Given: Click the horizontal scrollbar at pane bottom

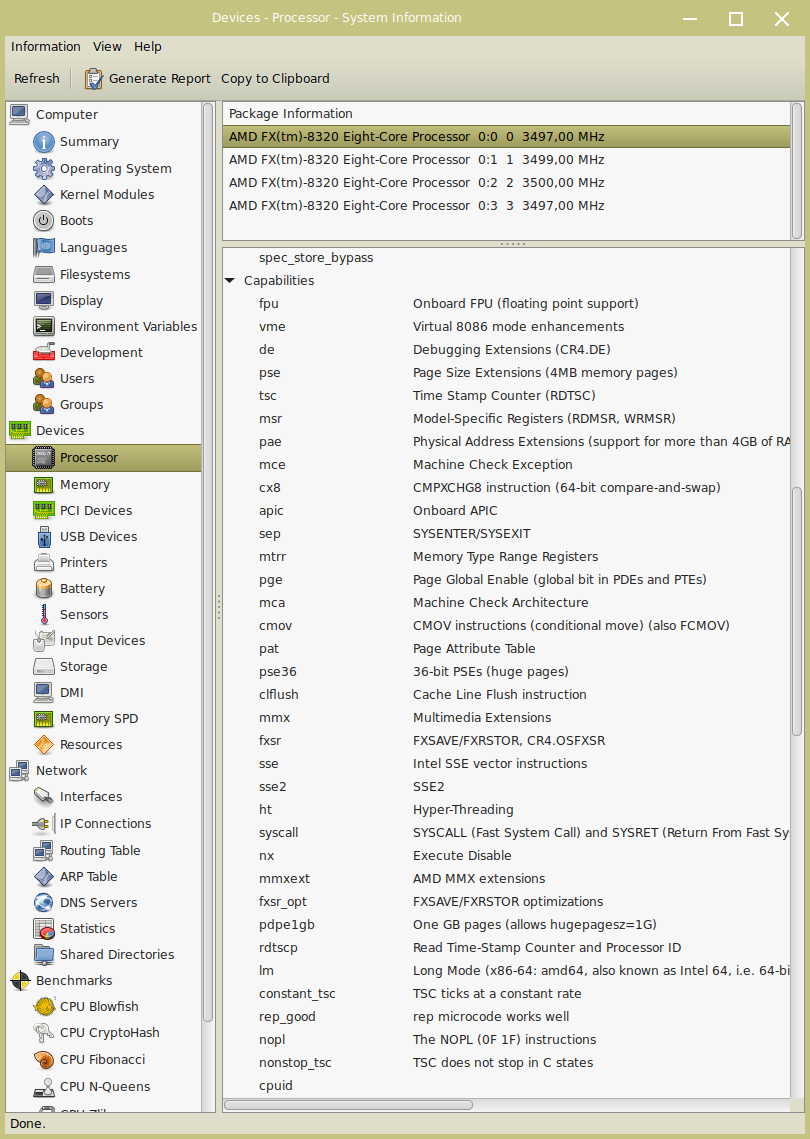Looking at the screenshot, I should point(349,1105).
